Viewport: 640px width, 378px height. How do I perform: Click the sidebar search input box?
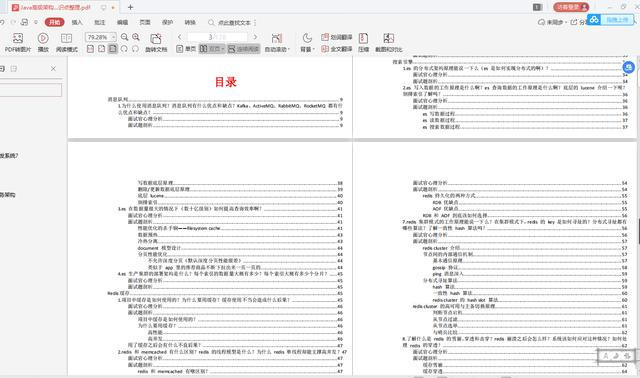click(x=30, y=90)
